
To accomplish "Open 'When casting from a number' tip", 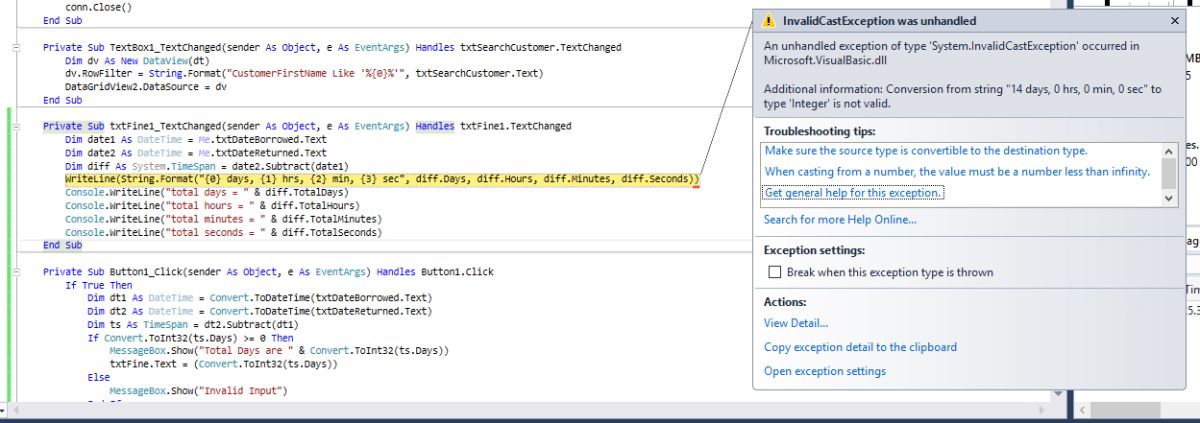I will coord(957,172).
